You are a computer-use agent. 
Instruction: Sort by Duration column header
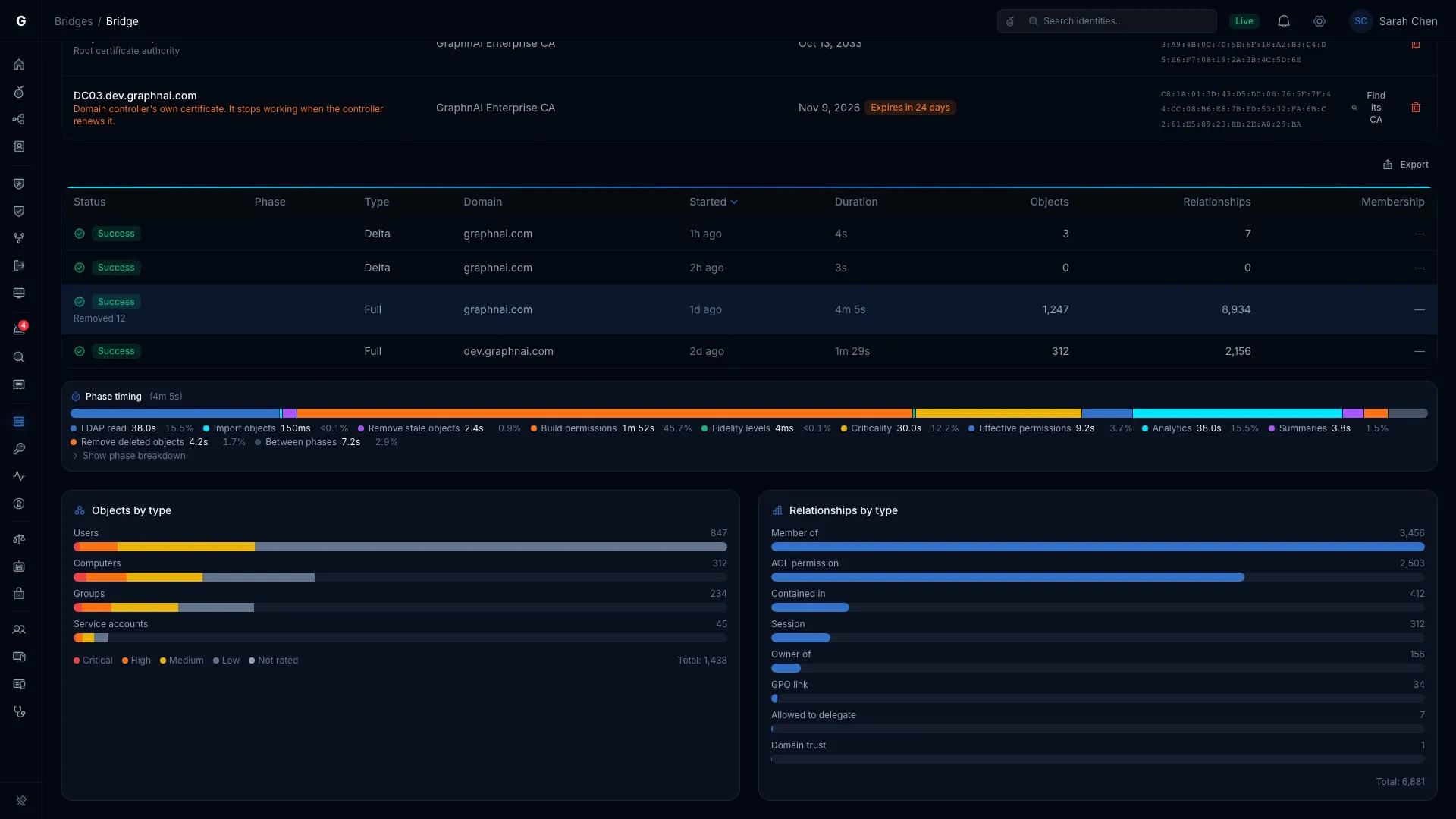856,202
